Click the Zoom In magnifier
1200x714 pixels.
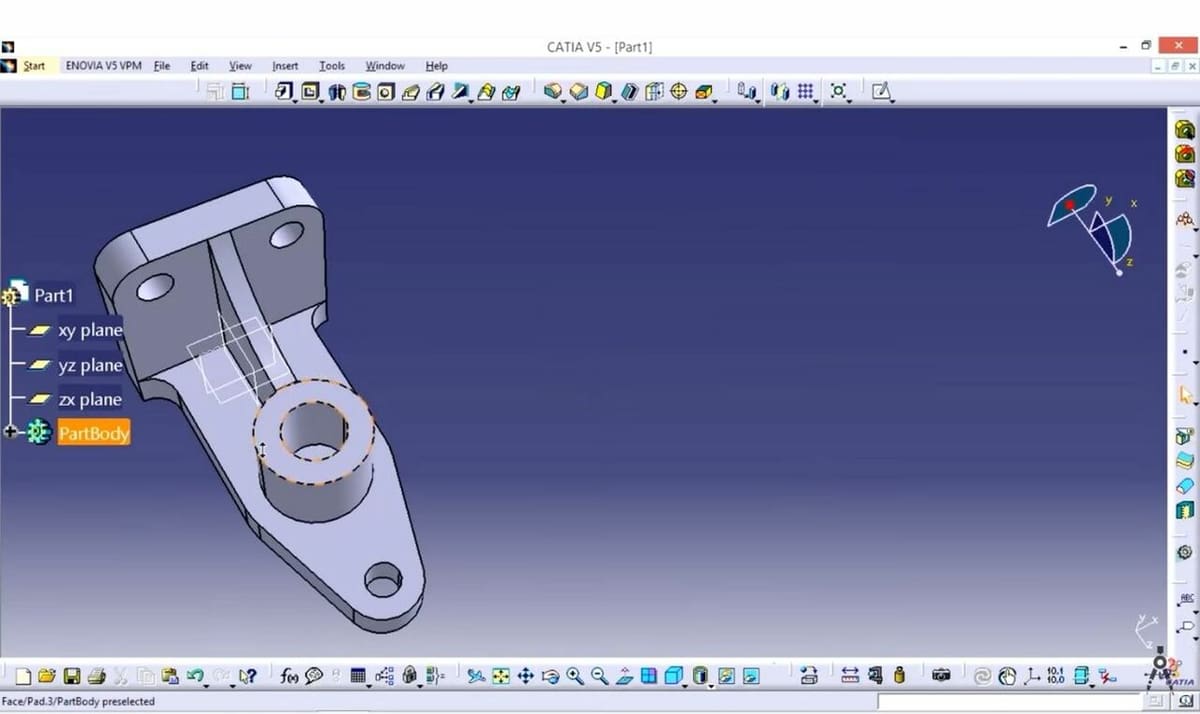pos(575,676)
